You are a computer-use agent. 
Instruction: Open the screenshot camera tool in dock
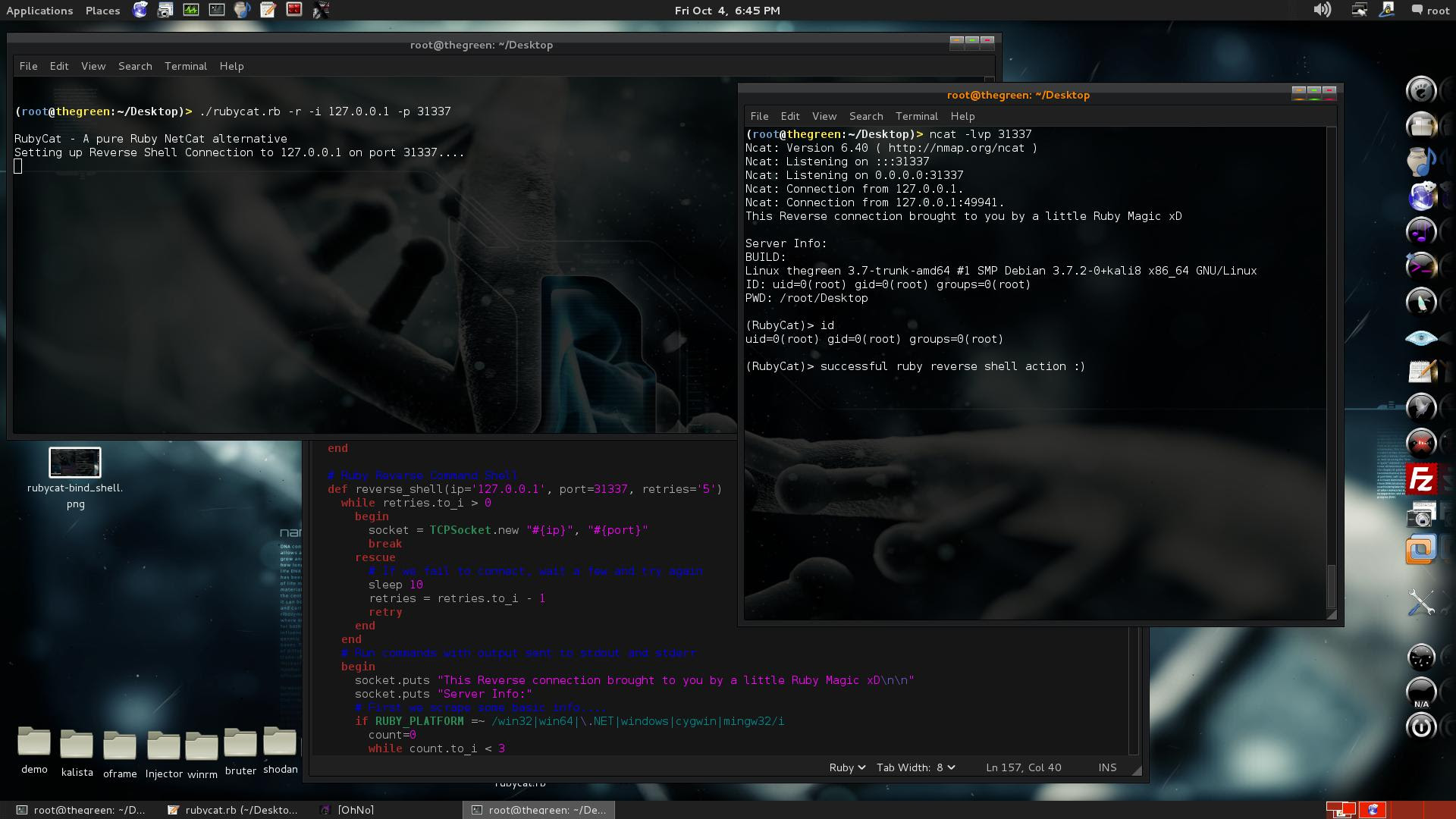point(1421,516)
